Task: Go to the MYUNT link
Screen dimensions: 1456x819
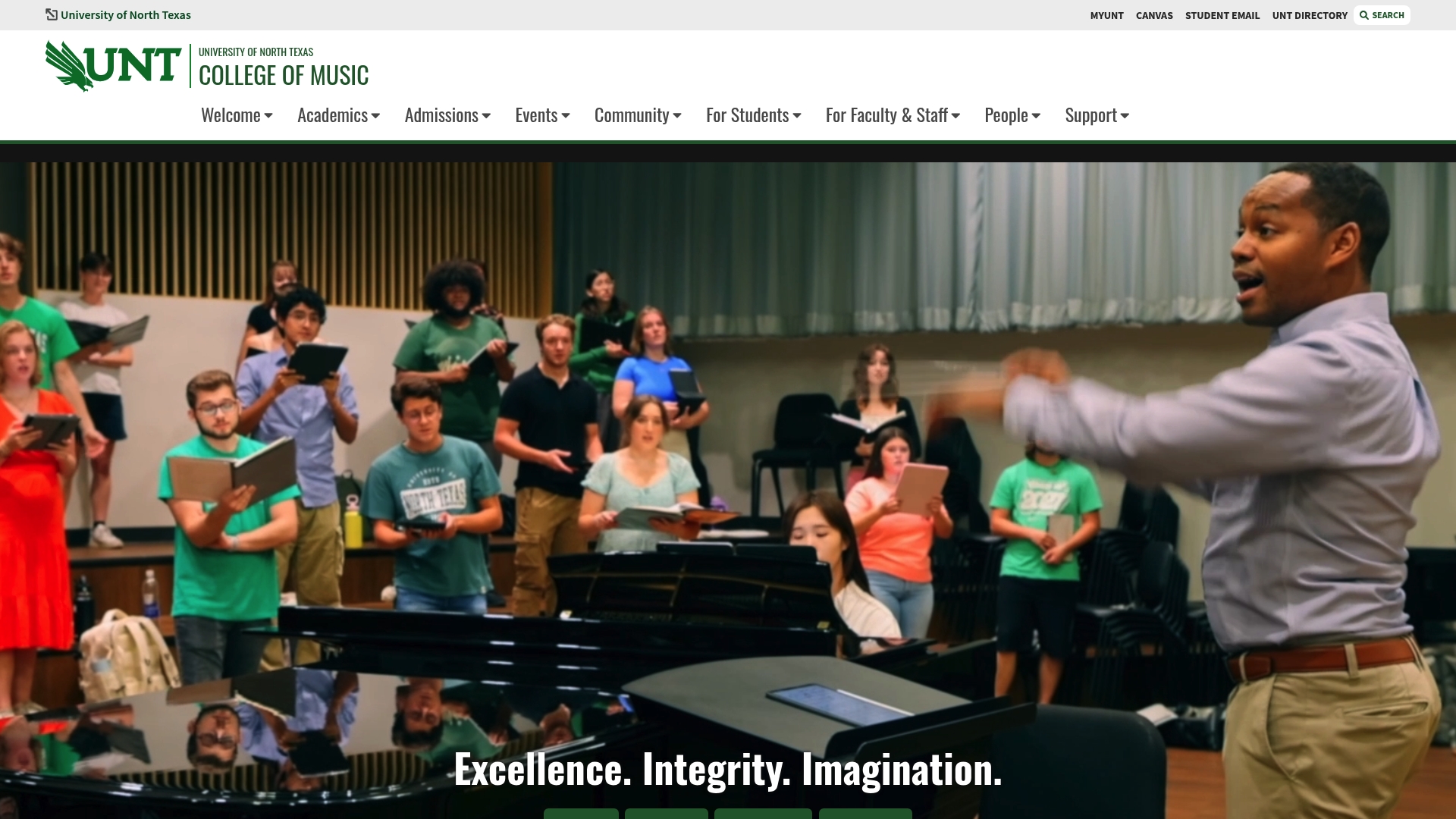Action: pos(1106,15)
